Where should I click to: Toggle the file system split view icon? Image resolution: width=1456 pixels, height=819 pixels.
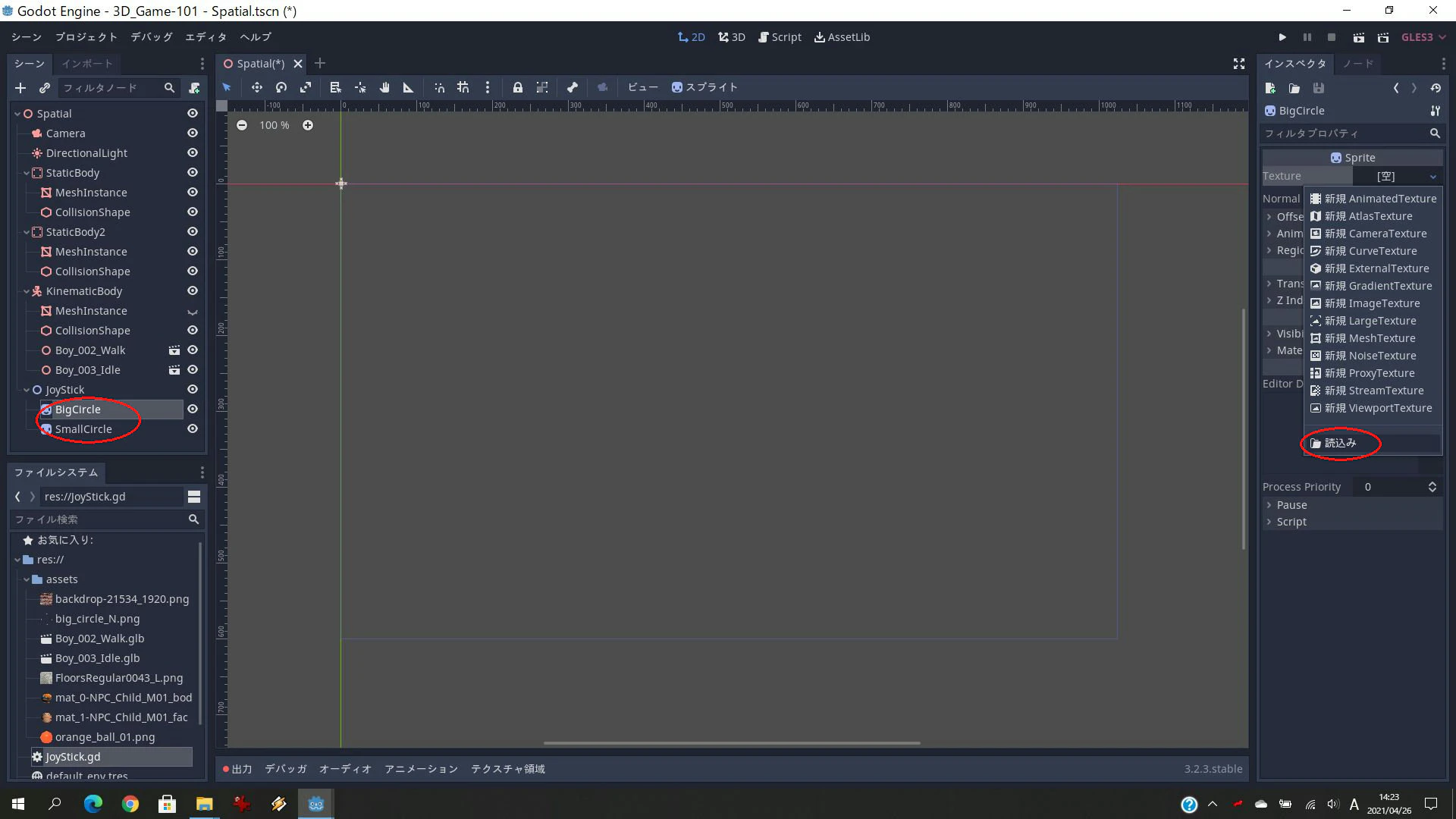coord(194,497)
